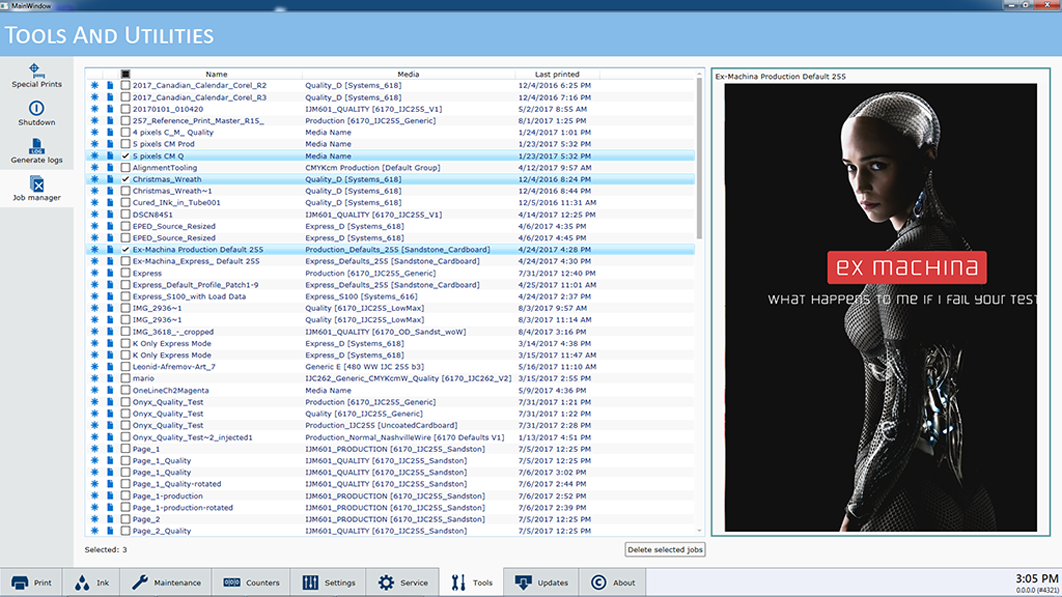Click the "Selected: 3" status text
Image resolution: width=1062 pixels, height=597 pixels.
tap(106, 550)
